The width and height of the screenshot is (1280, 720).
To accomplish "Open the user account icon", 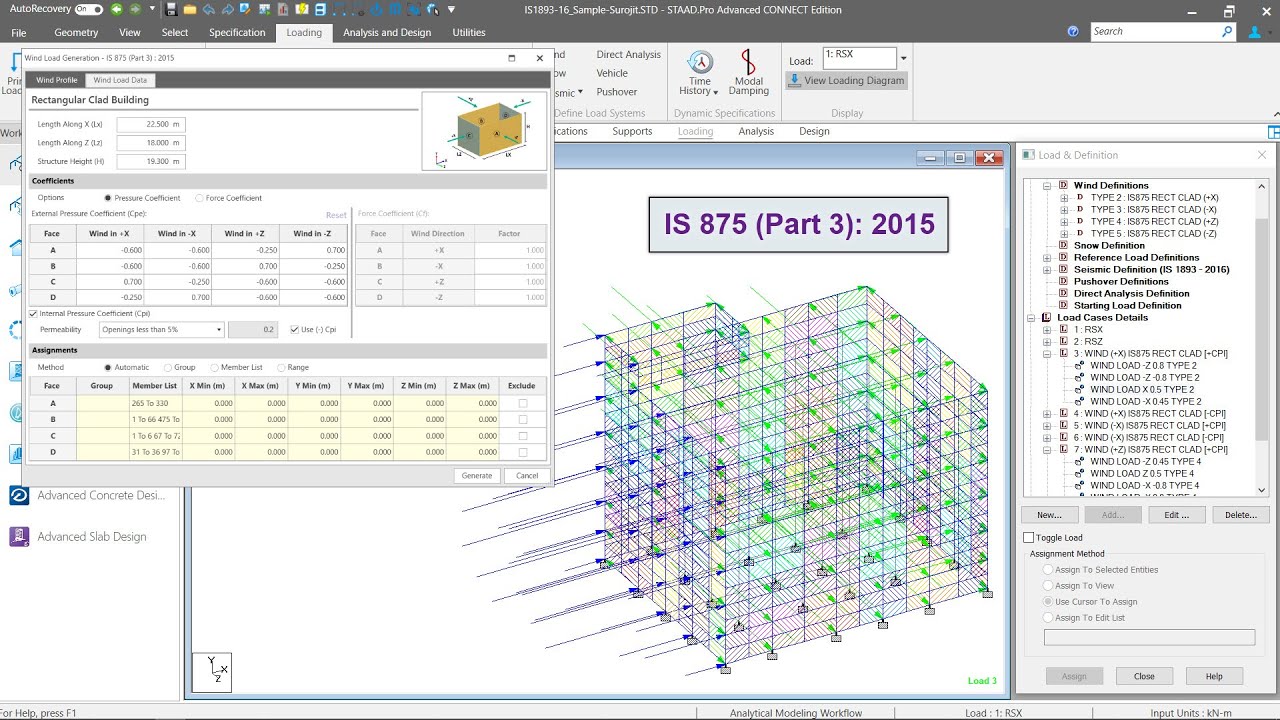I will (1255, 32).
